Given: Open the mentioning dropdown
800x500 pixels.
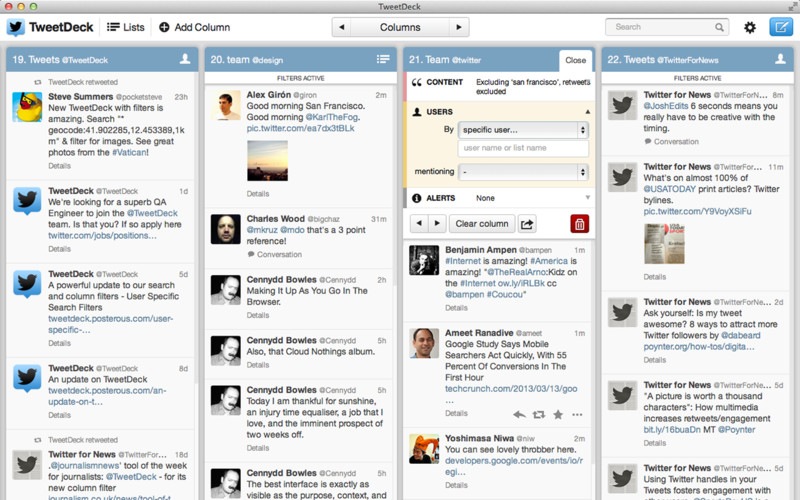Looking at the screenshot, I should tap(523, 172).
